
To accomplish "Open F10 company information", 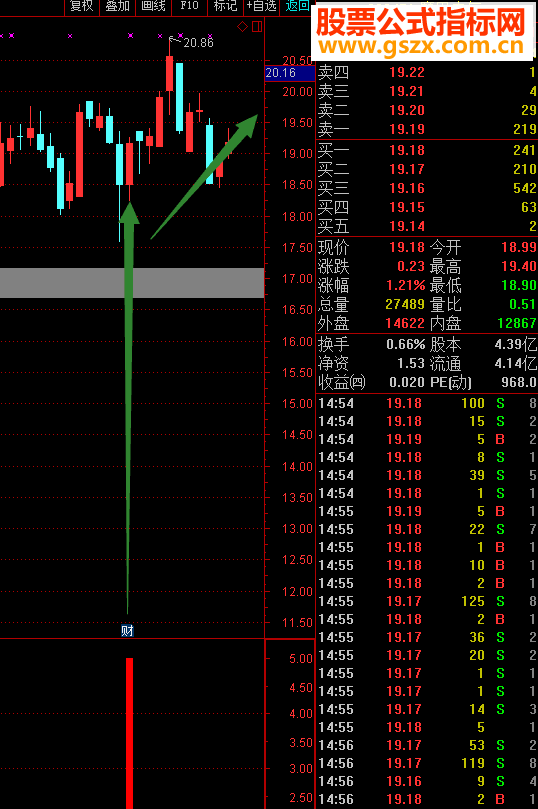I will pos(189,6).
